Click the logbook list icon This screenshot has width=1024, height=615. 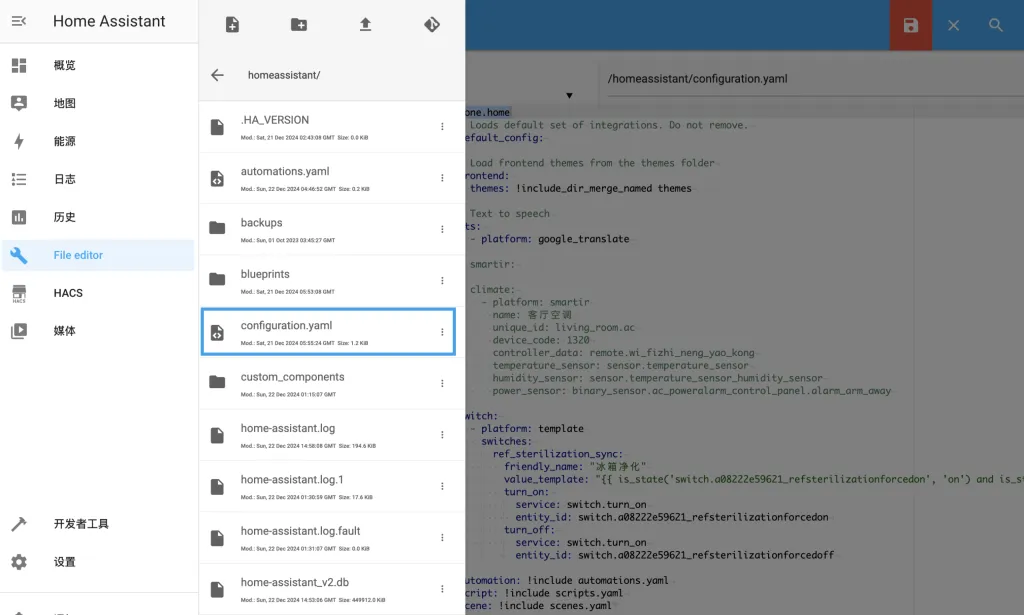(19, 179)
